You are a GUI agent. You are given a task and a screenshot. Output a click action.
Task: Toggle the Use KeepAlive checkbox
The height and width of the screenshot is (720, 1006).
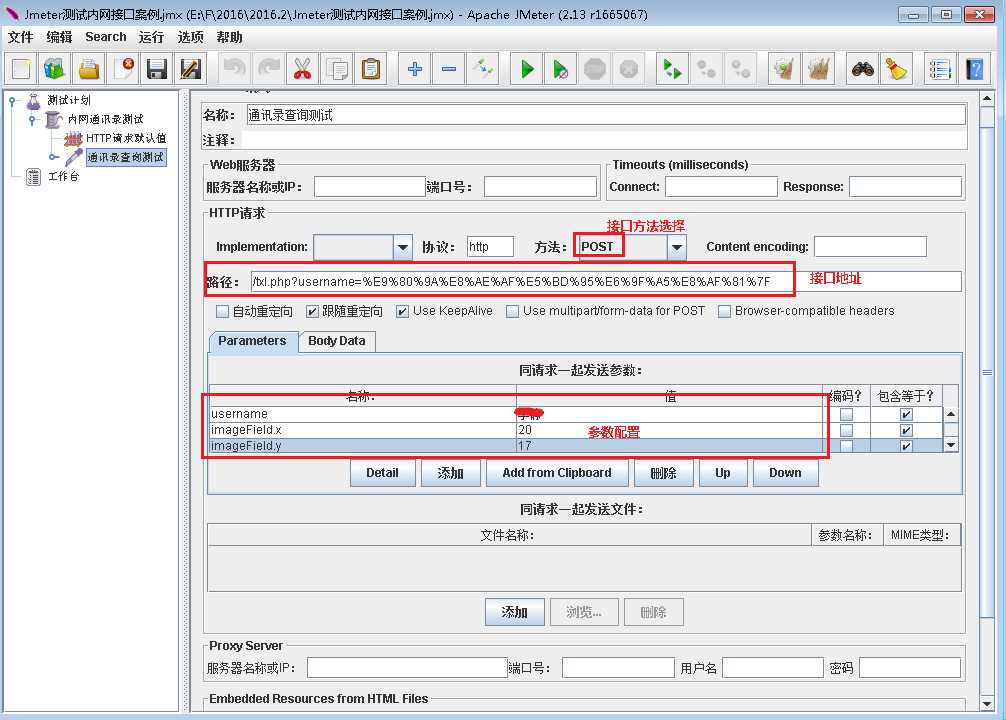402,311
